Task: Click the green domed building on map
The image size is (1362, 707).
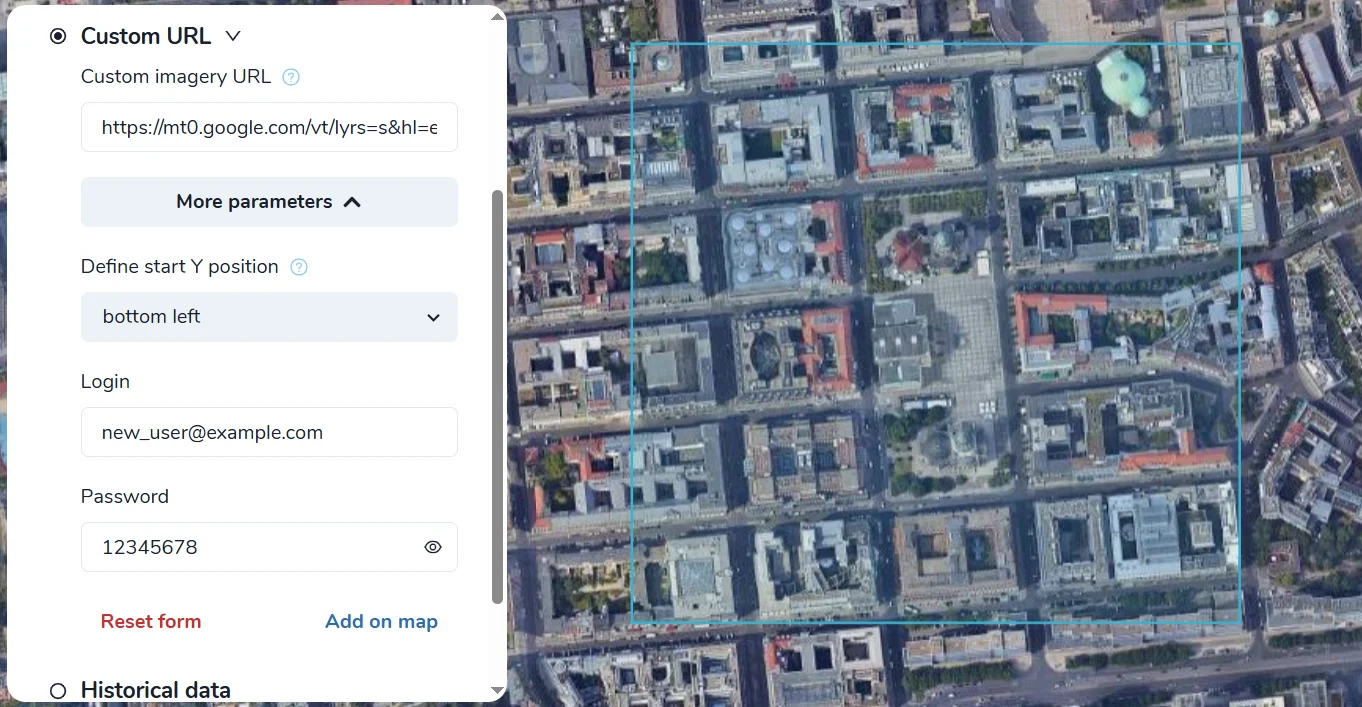Action: click(x=1123, y=82)
